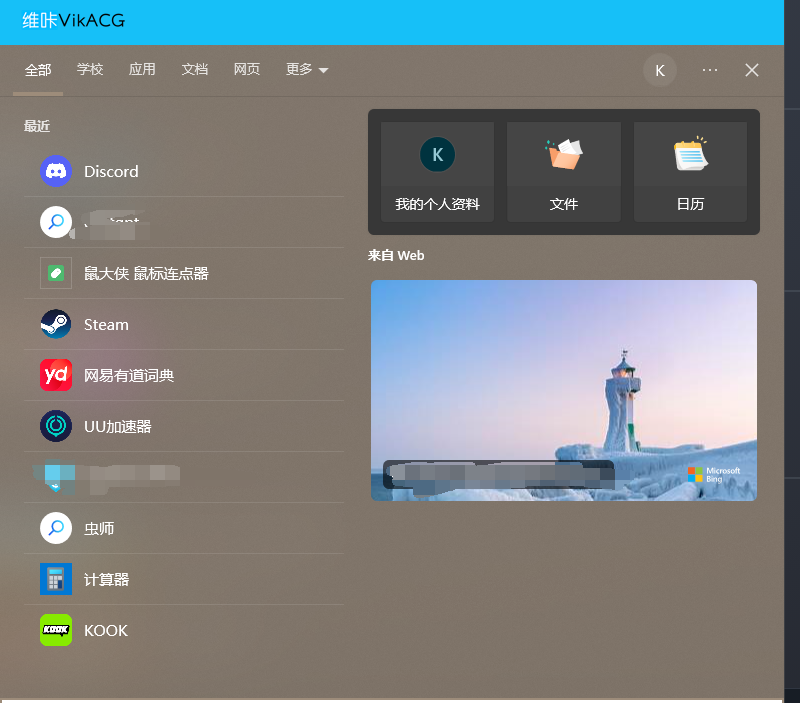The image size is (800, 703).
Task: Open 鼠大侠 鼠标连点器 app
Action: coord(145,274)
